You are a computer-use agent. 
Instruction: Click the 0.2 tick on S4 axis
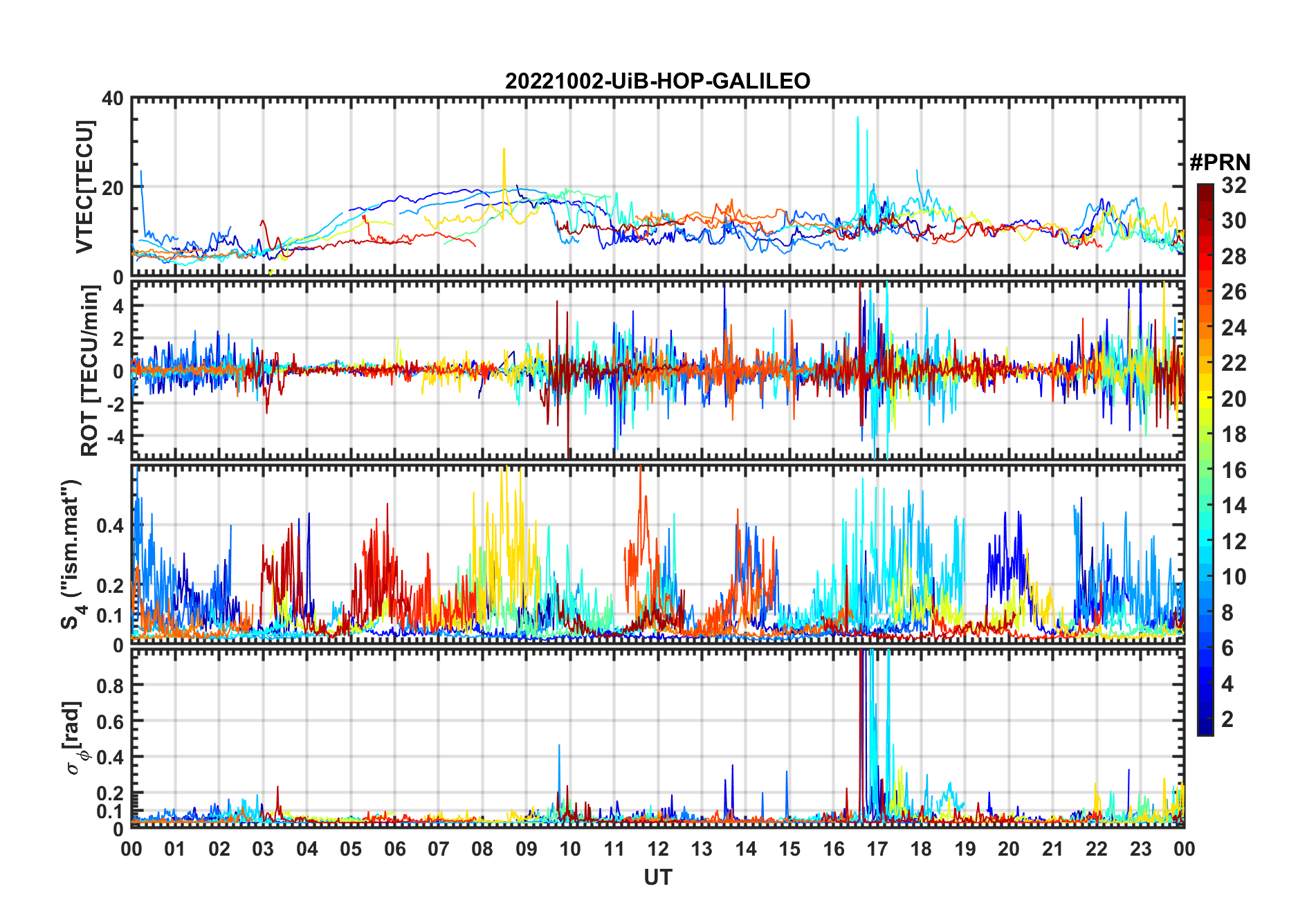110,585
